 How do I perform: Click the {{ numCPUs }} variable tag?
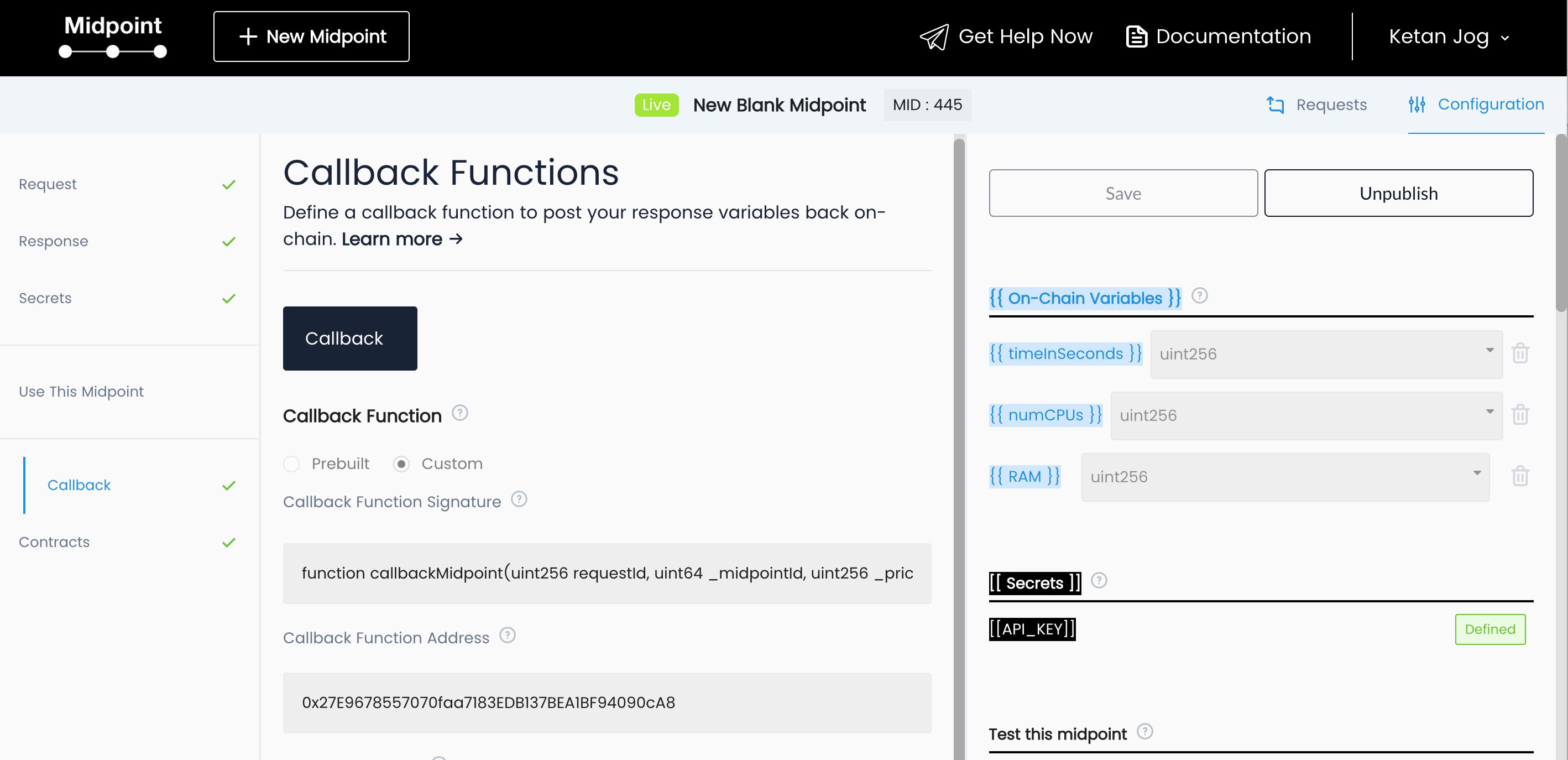coord(1046,415)
